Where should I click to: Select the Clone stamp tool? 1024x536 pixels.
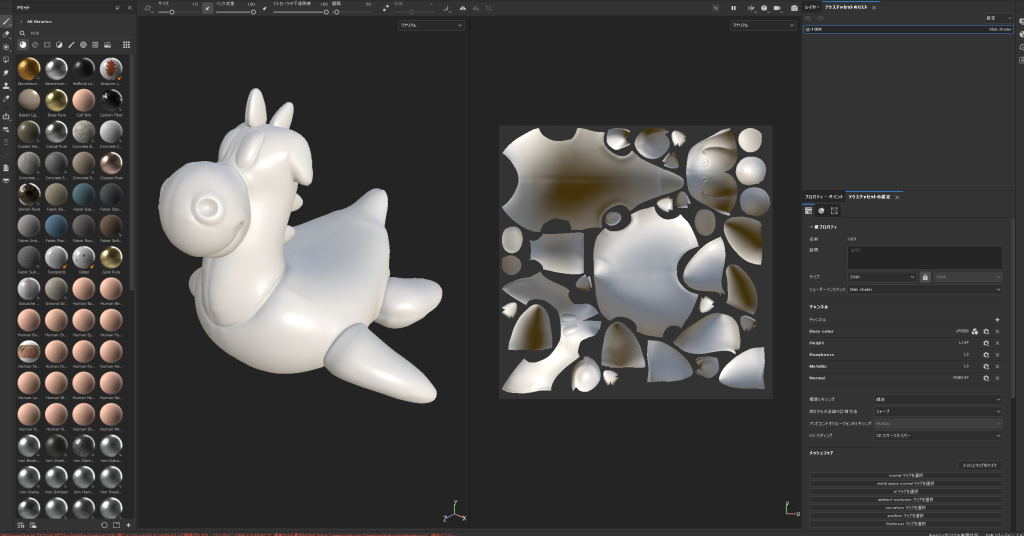click(6, 86)
